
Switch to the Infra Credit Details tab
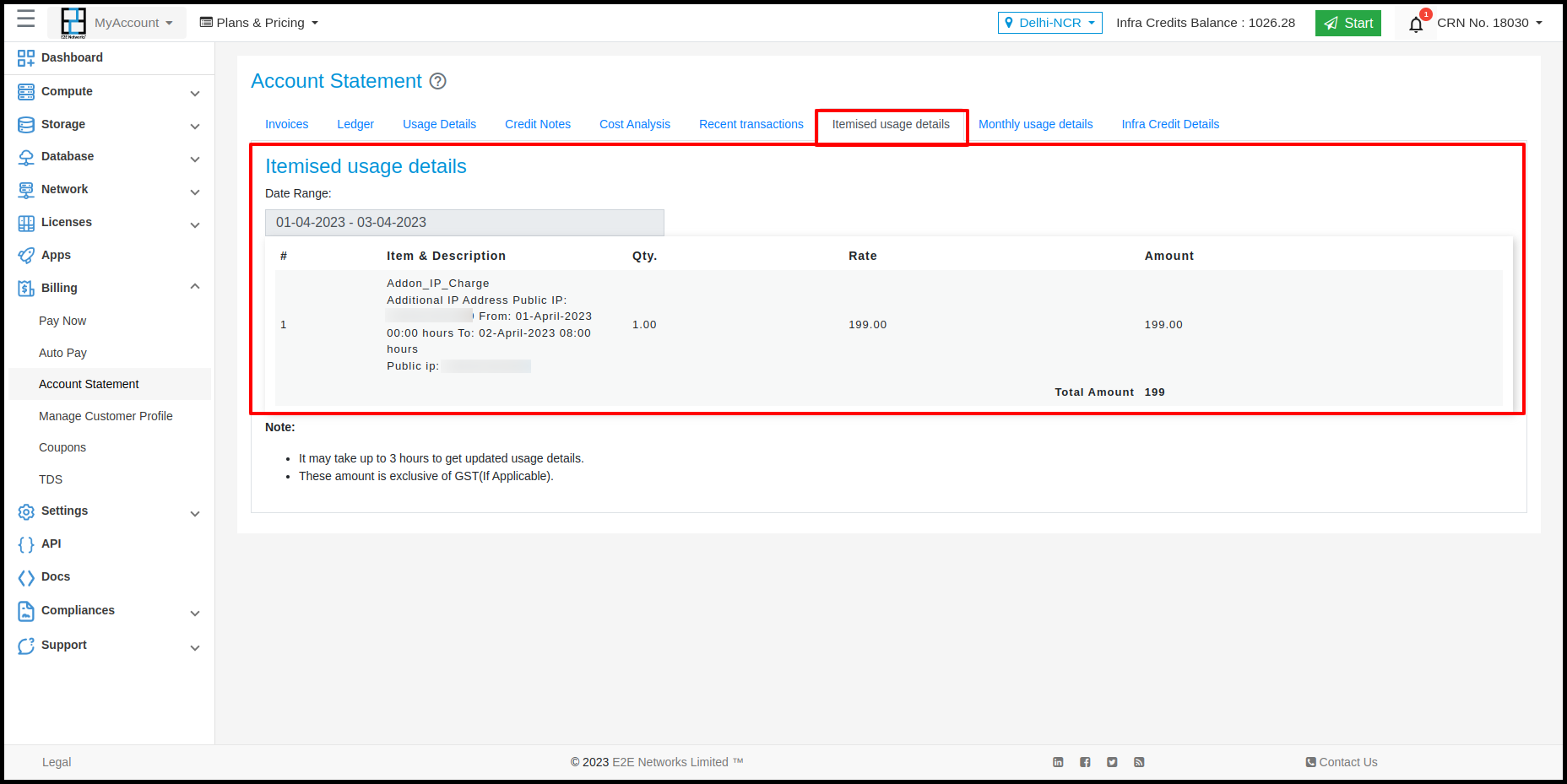click(x=1170, y=124)
